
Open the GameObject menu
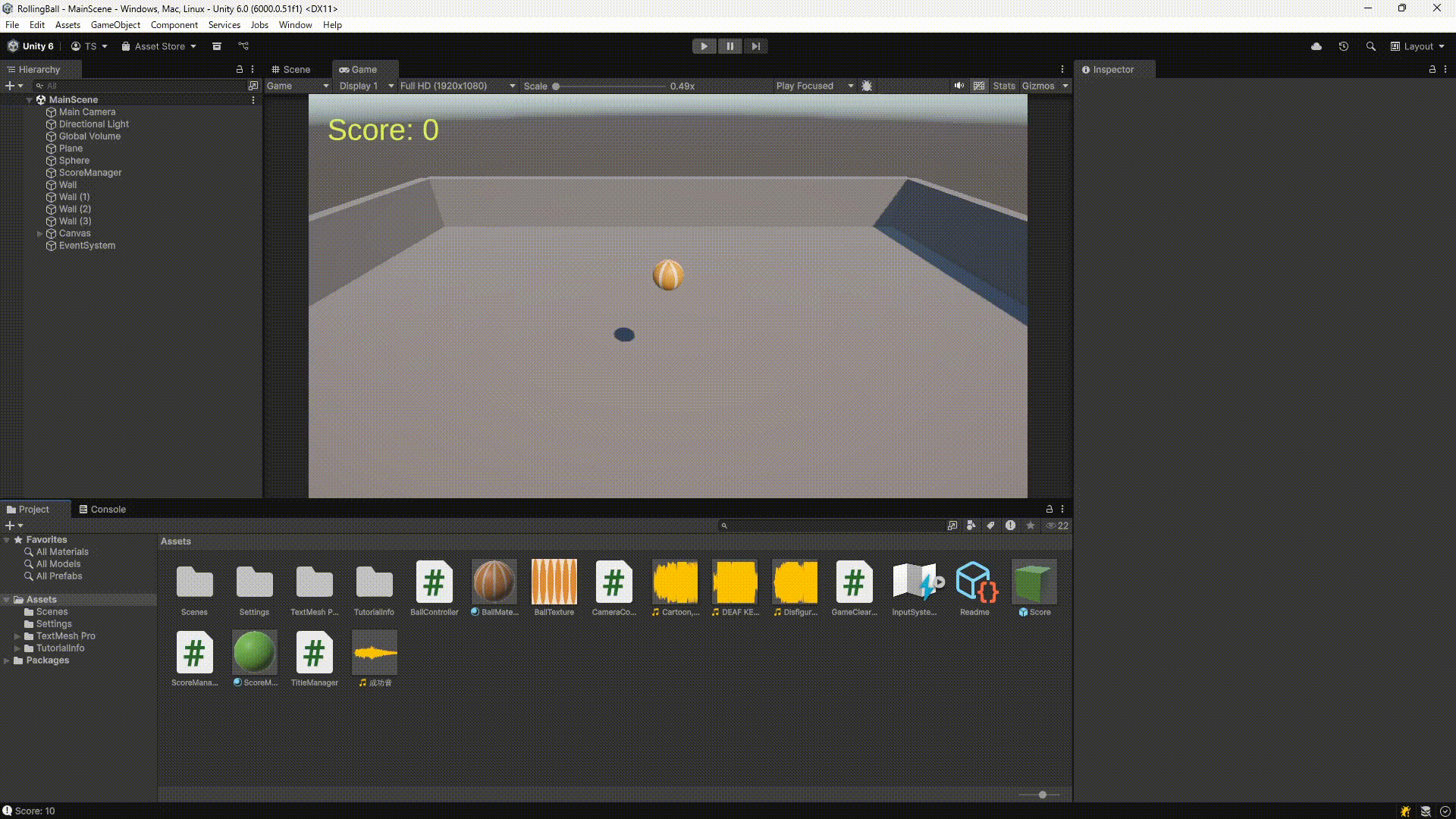115,25
